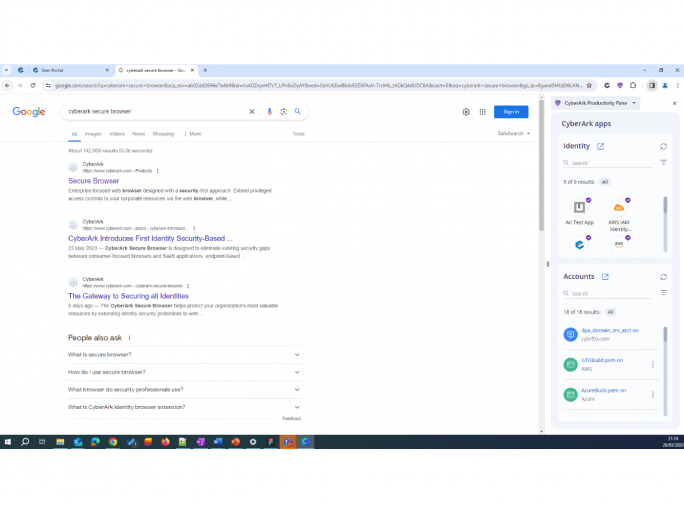Image resolution: width=684 pixels, height=513 pixels.
Task: Open Chrome from the taskbar
Action: point(113,442)
